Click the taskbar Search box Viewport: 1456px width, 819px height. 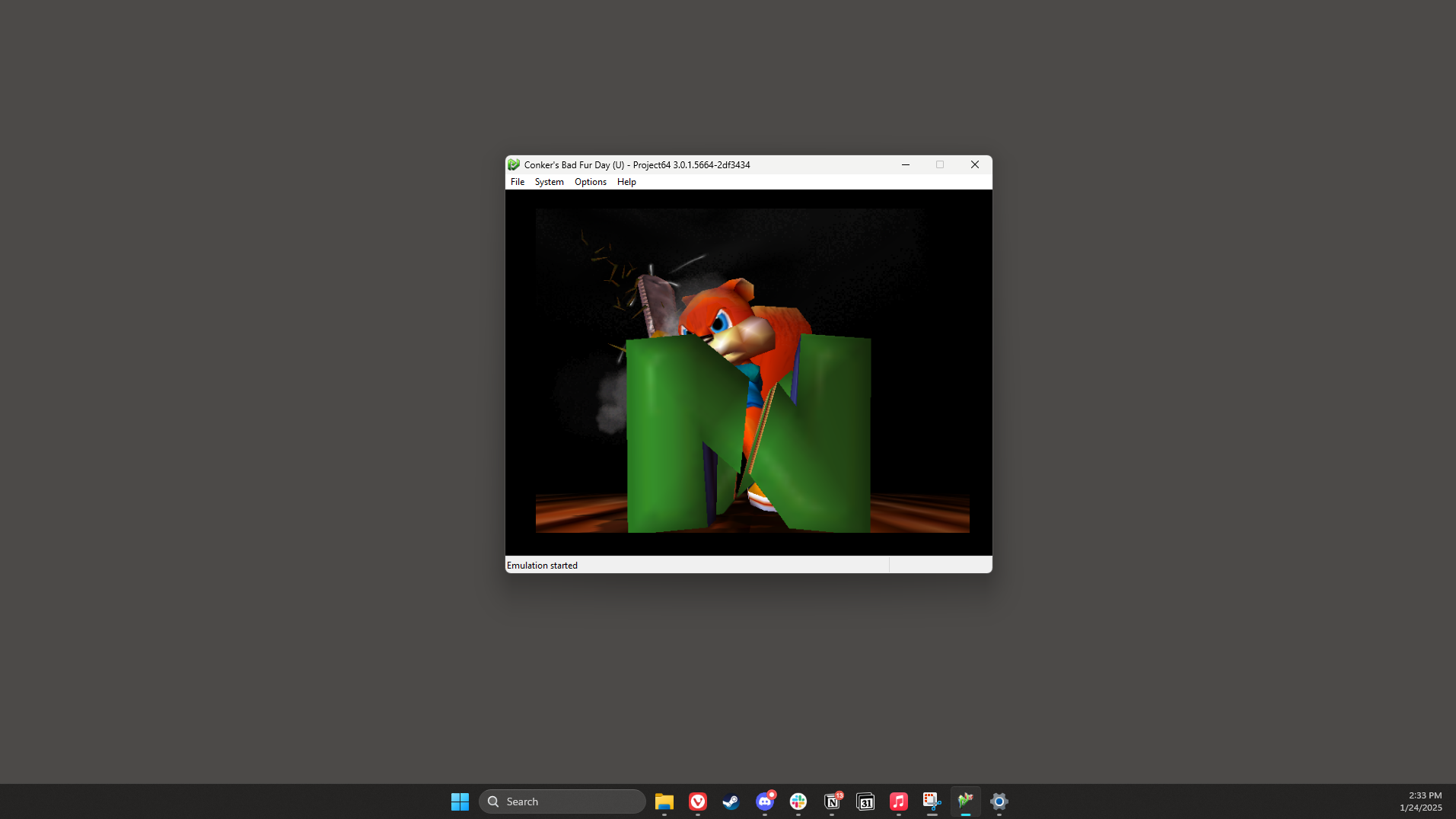562,801
